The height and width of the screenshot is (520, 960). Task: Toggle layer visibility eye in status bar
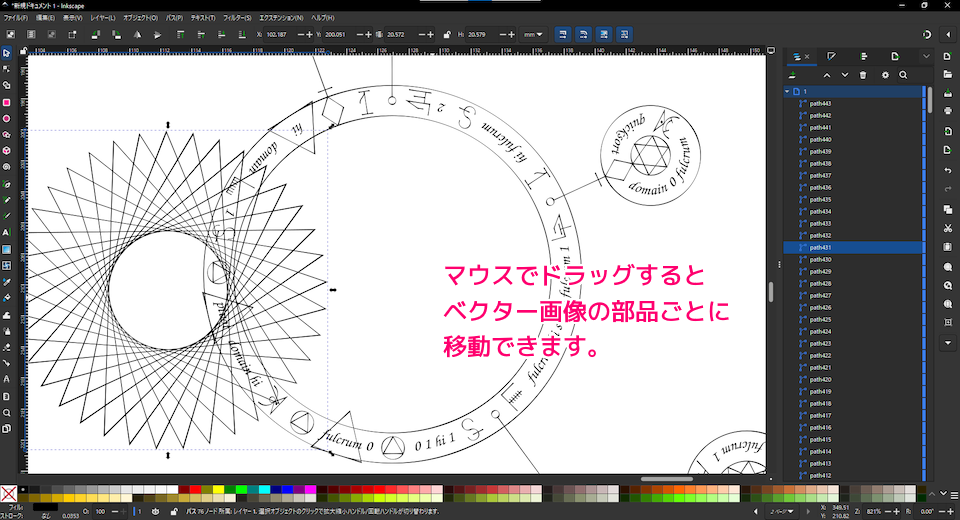coord(156,511)
